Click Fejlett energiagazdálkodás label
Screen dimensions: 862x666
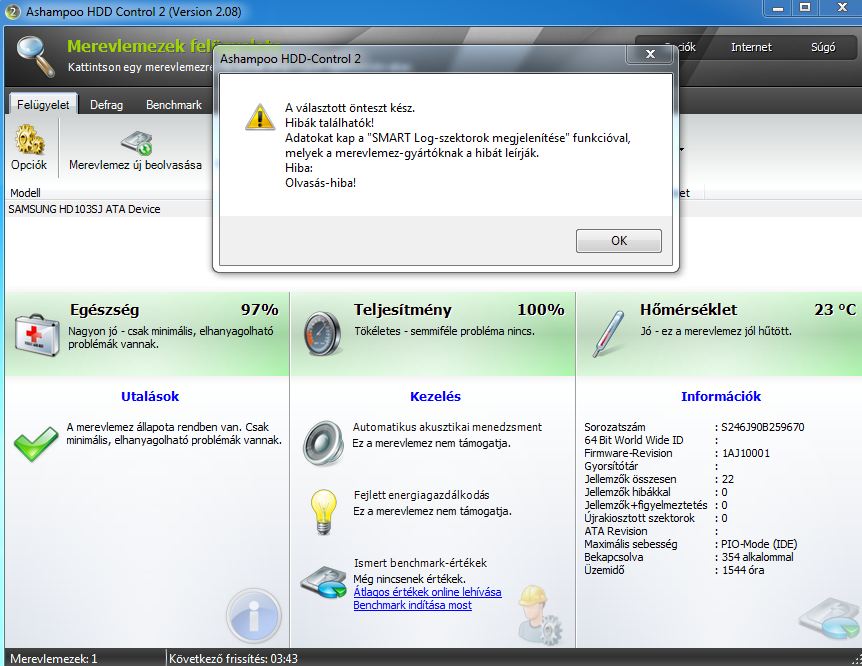pyautogui.click(x=422, y=495)
